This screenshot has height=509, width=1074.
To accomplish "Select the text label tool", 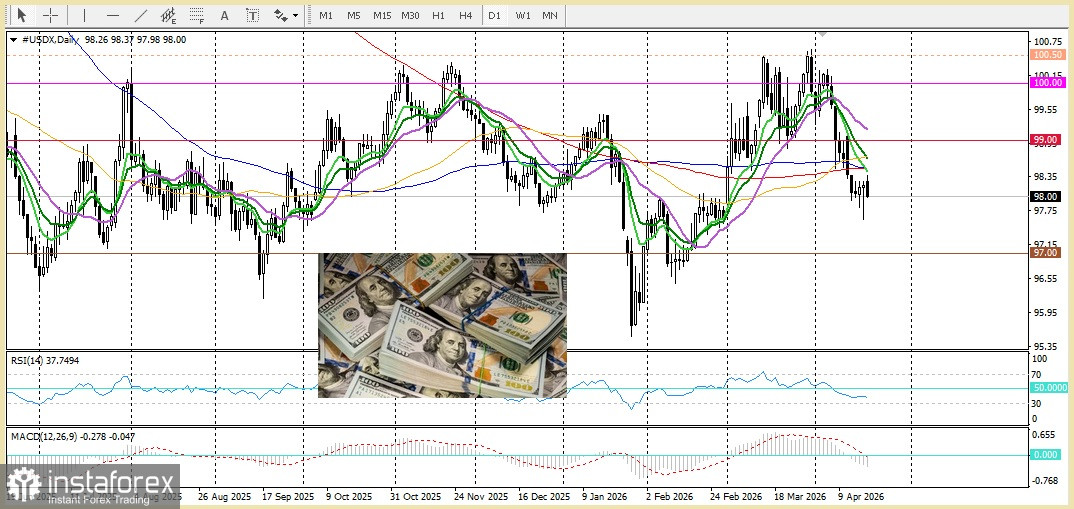I will point(252,16).
